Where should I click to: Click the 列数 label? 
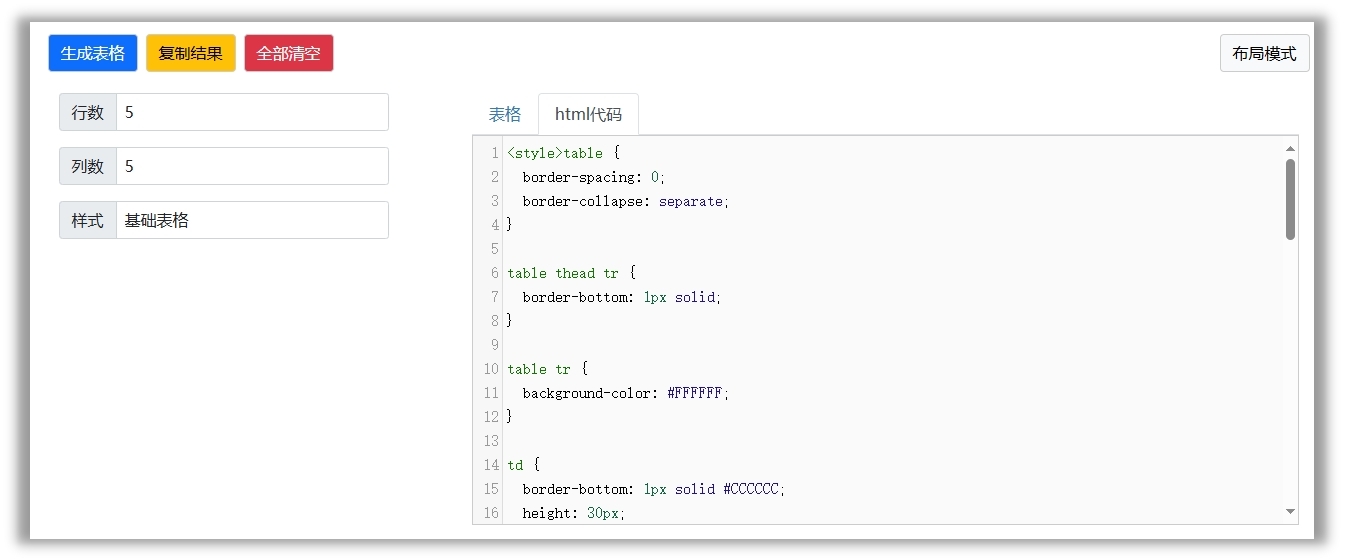point(88,166)
